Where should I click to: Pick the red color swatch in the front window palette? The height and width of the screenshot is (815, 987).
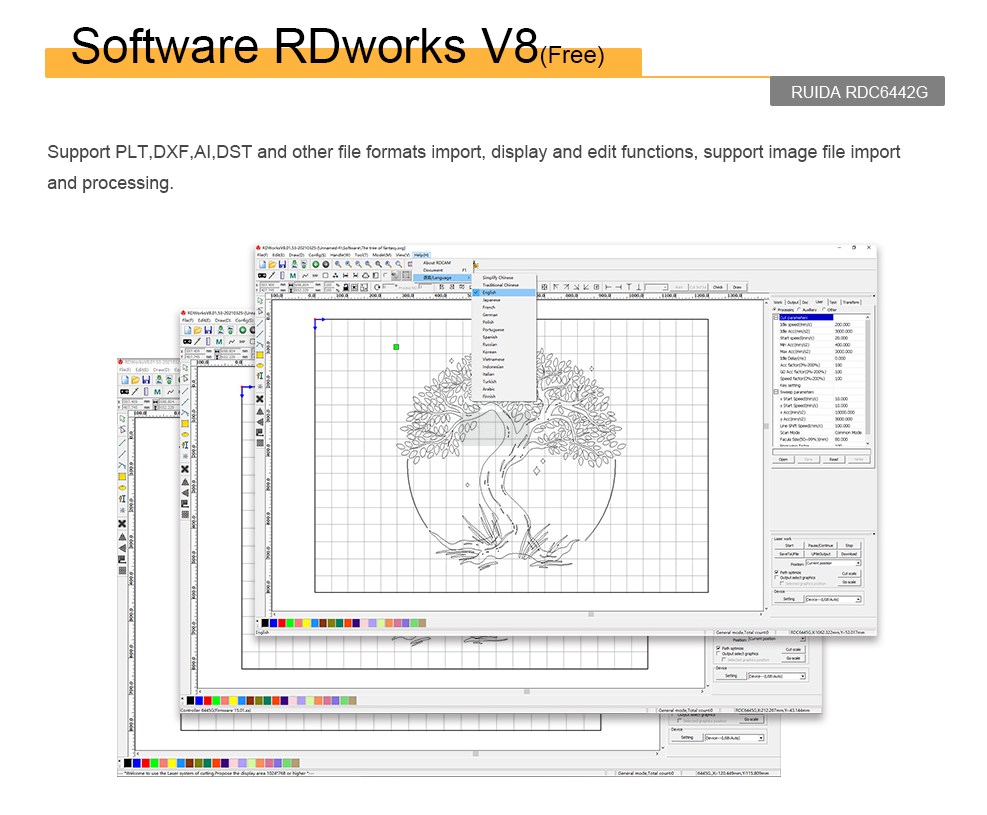[281, 623]
